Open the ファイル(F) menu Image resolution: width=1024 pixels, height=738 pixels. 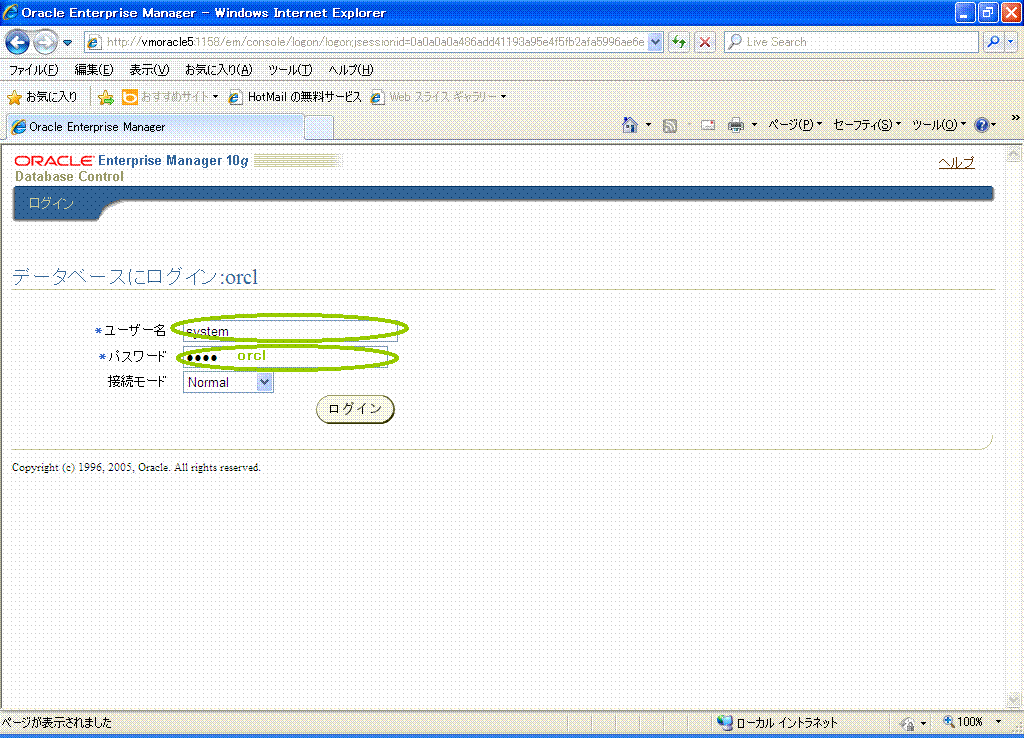(x=33, y=70)
